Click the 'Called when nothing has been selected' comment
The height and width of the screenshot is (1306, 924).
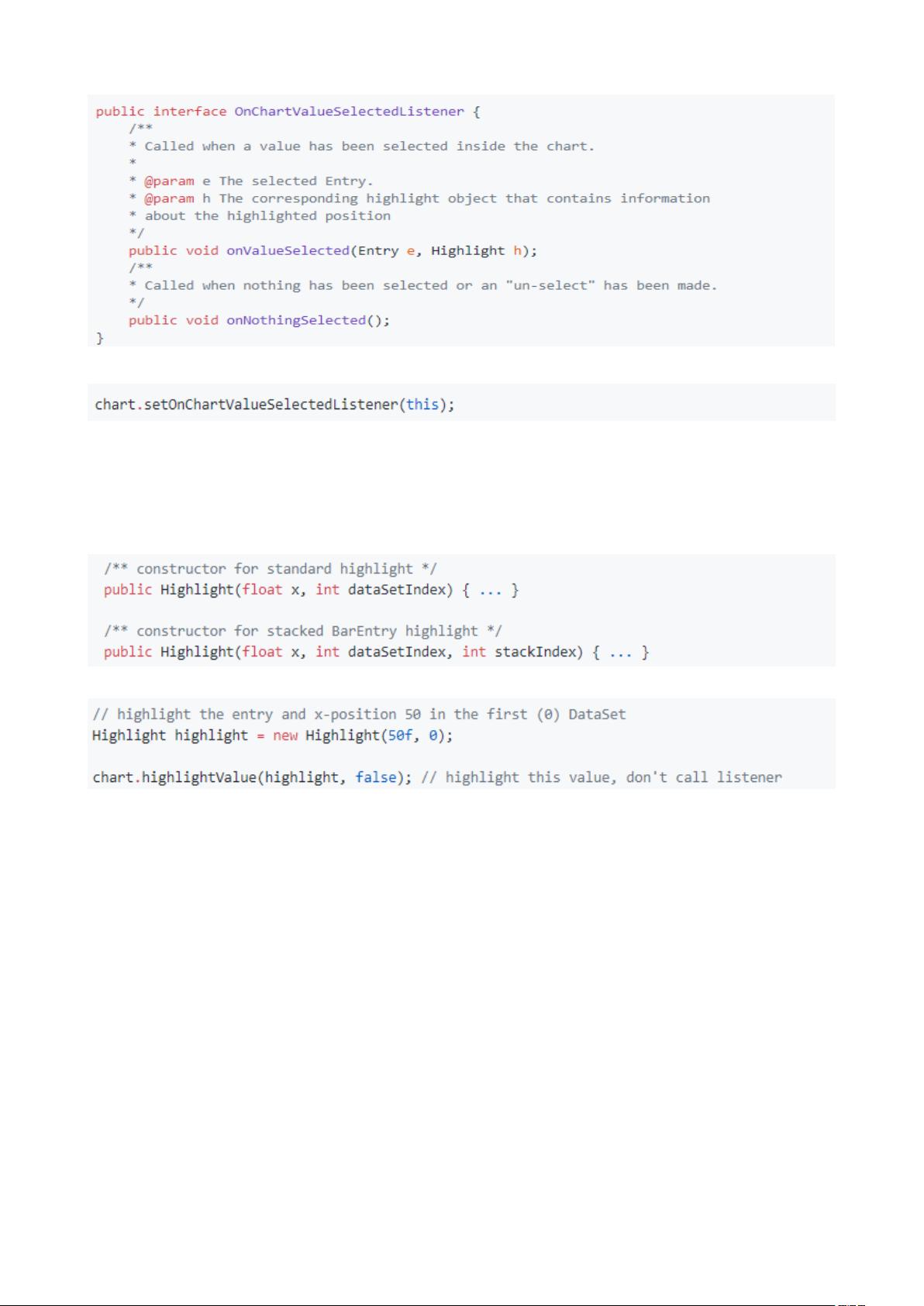[x=423, y=286]
